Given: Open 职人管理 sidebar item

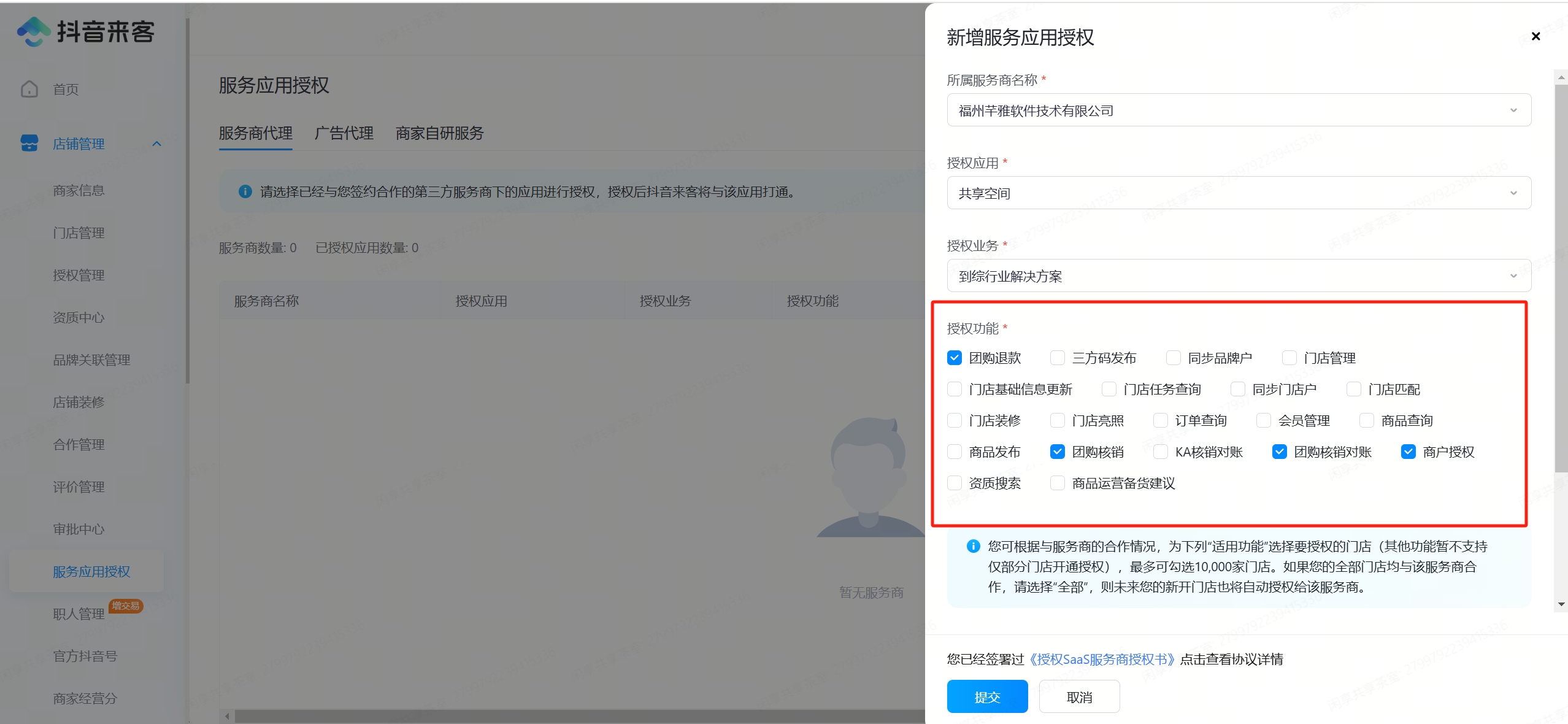Looking at the screenshot, I should (79, 614).
